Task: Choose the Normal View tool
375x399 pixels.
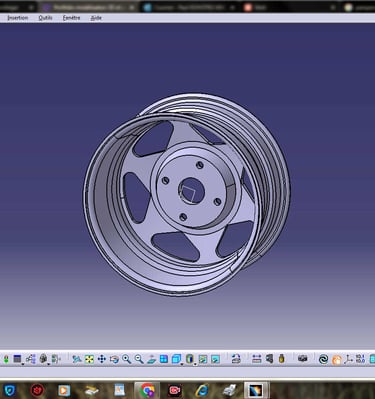Action: click(x=151, y=359)
